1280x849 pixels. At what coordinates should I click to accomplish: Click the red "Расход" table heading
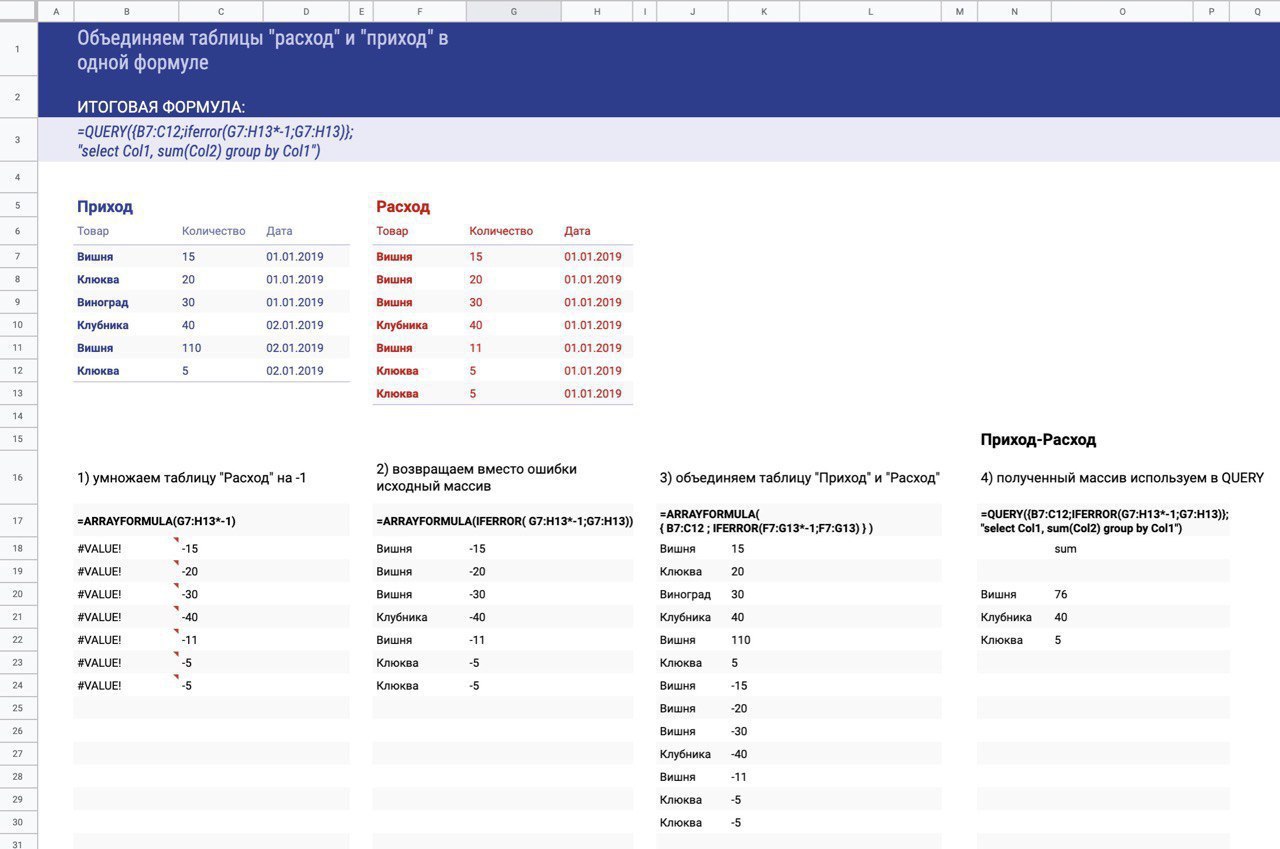[403, 207]
